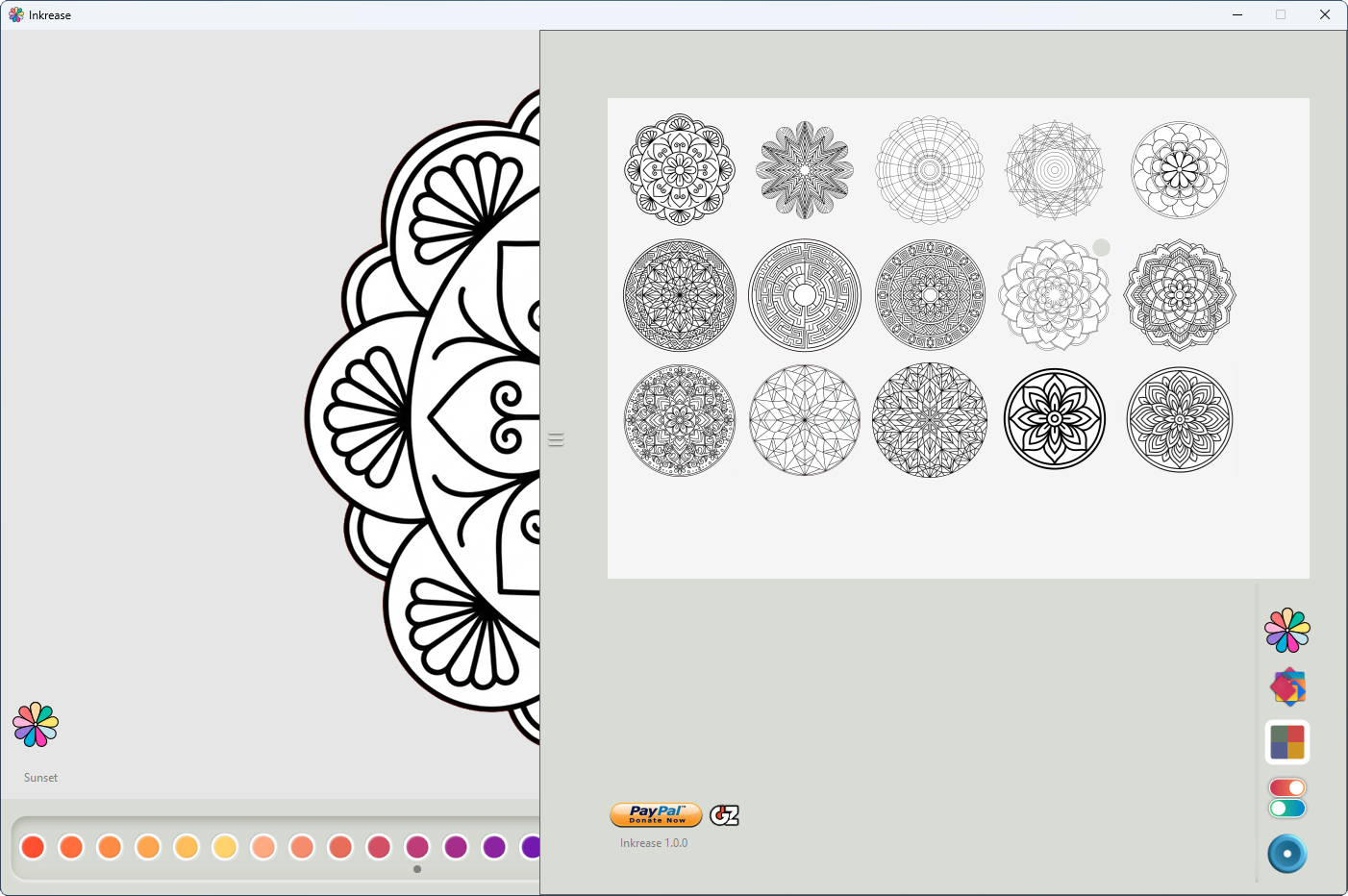1348x896 pixels.
Task: Pick the first red-orange color swatch
Action: tap(33, 847)
